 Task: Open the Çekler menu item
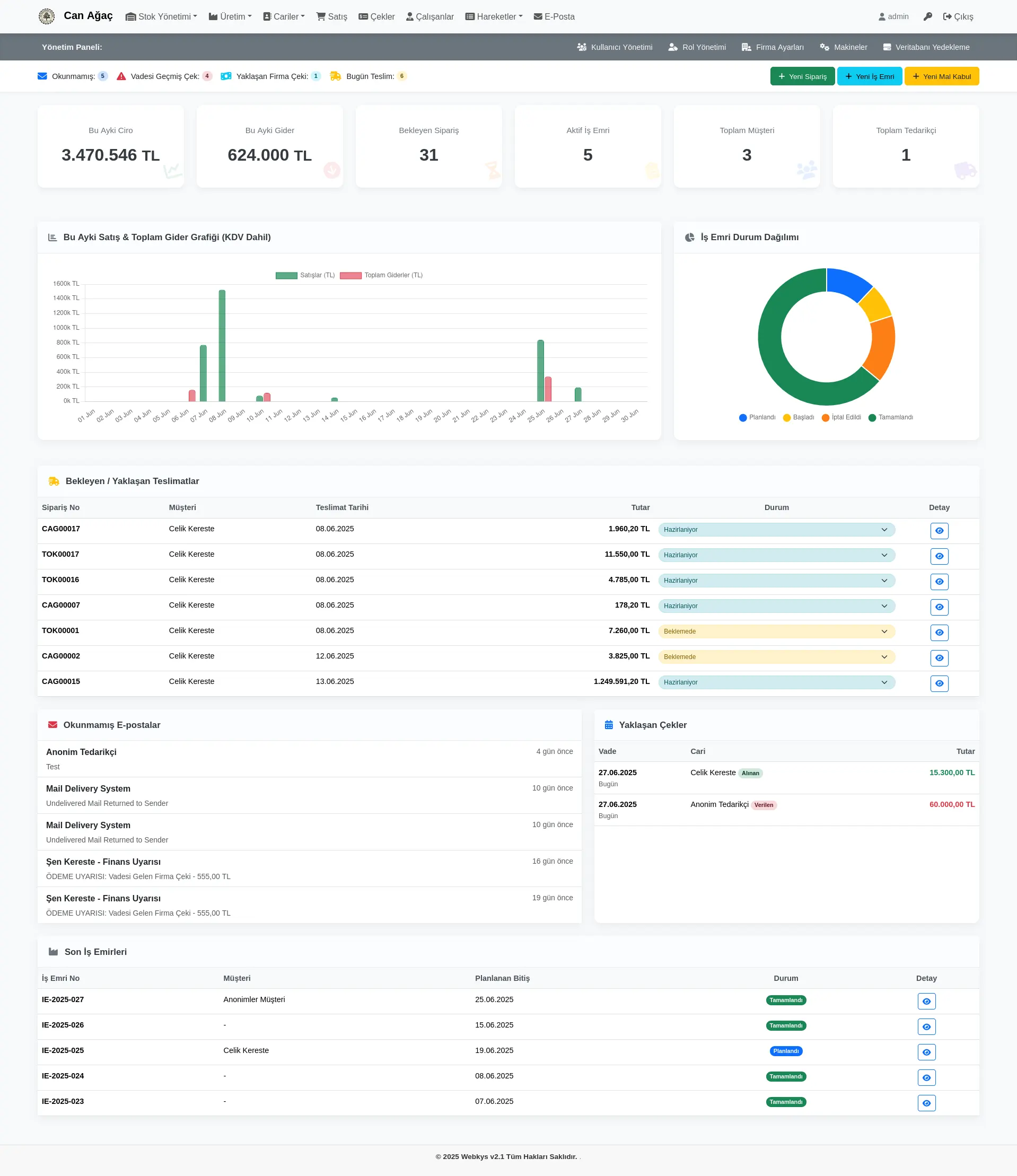[376, 16]
